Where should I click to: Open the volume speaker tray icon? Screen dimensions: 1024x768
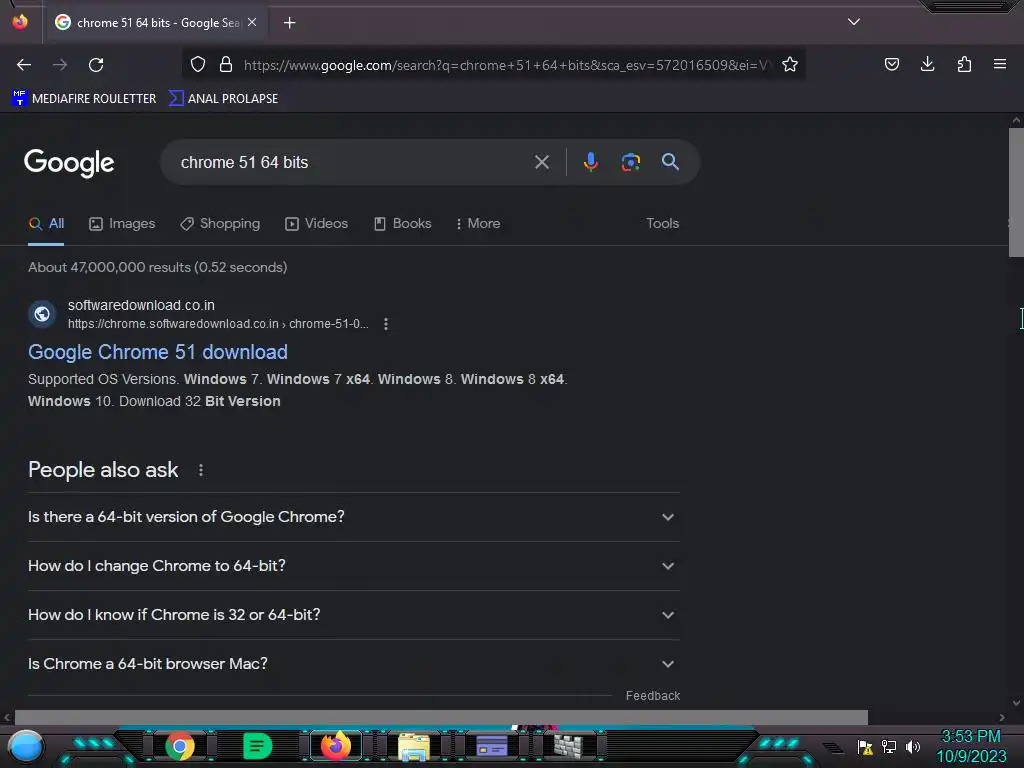[912, 746]
